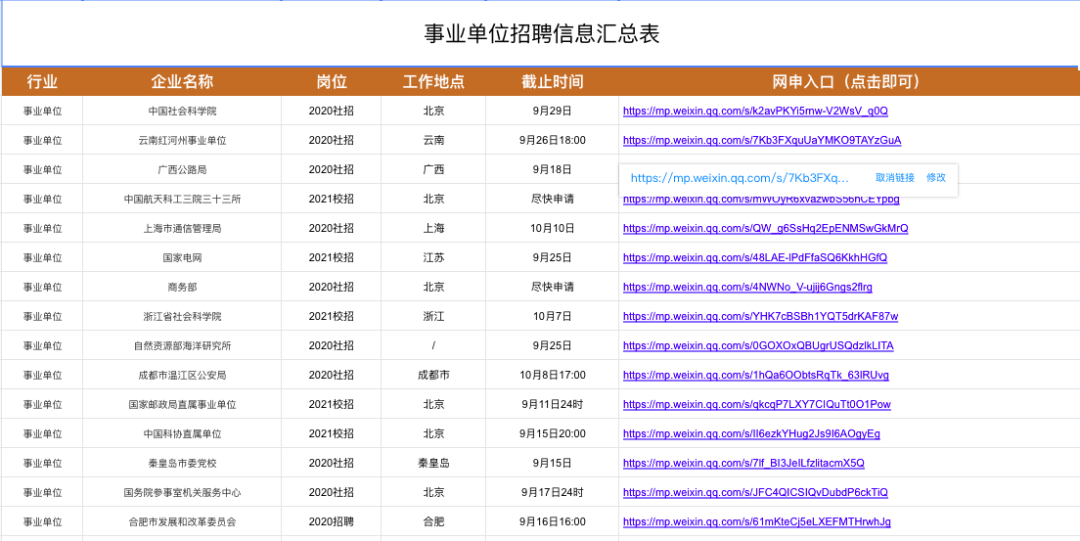Image resolution: width=1080 pixels, height=541 pixels.
Task: Select the 9月18日 deadline cell
Action: coord(552,170)
